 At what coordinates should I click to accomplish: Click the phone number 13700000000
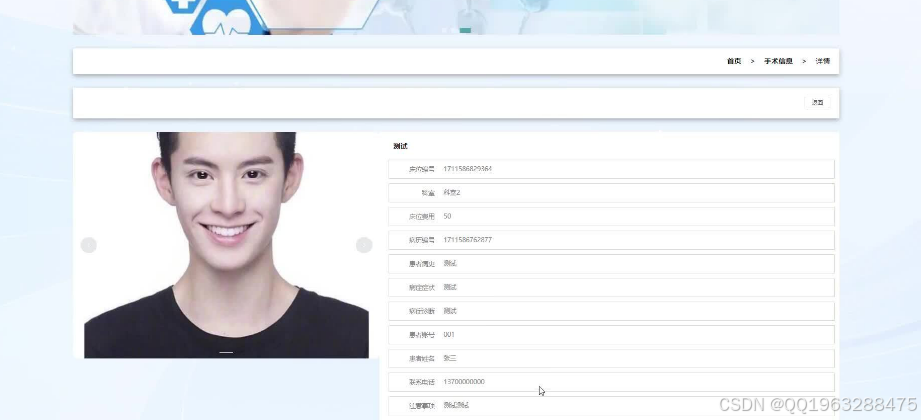464,382
